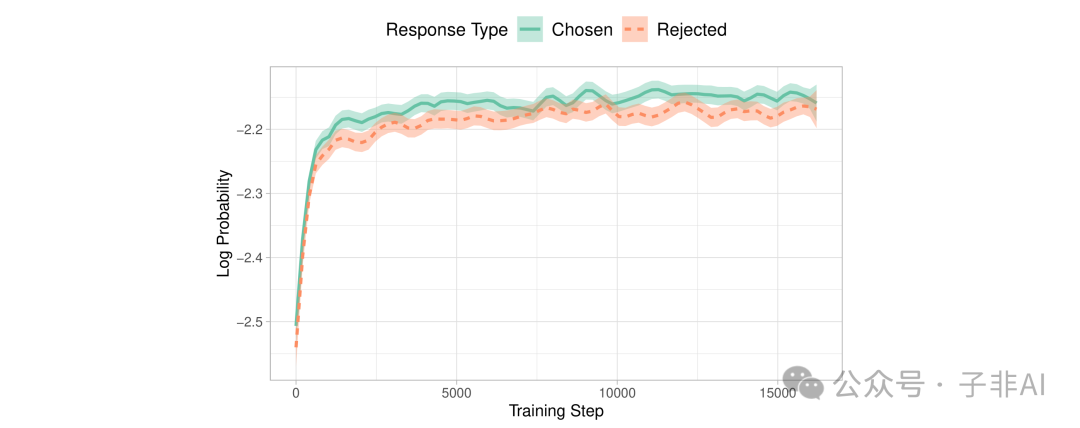Select the Chosen legend label text
This screenshot has height=428, width=1080.
click(582, 30)
